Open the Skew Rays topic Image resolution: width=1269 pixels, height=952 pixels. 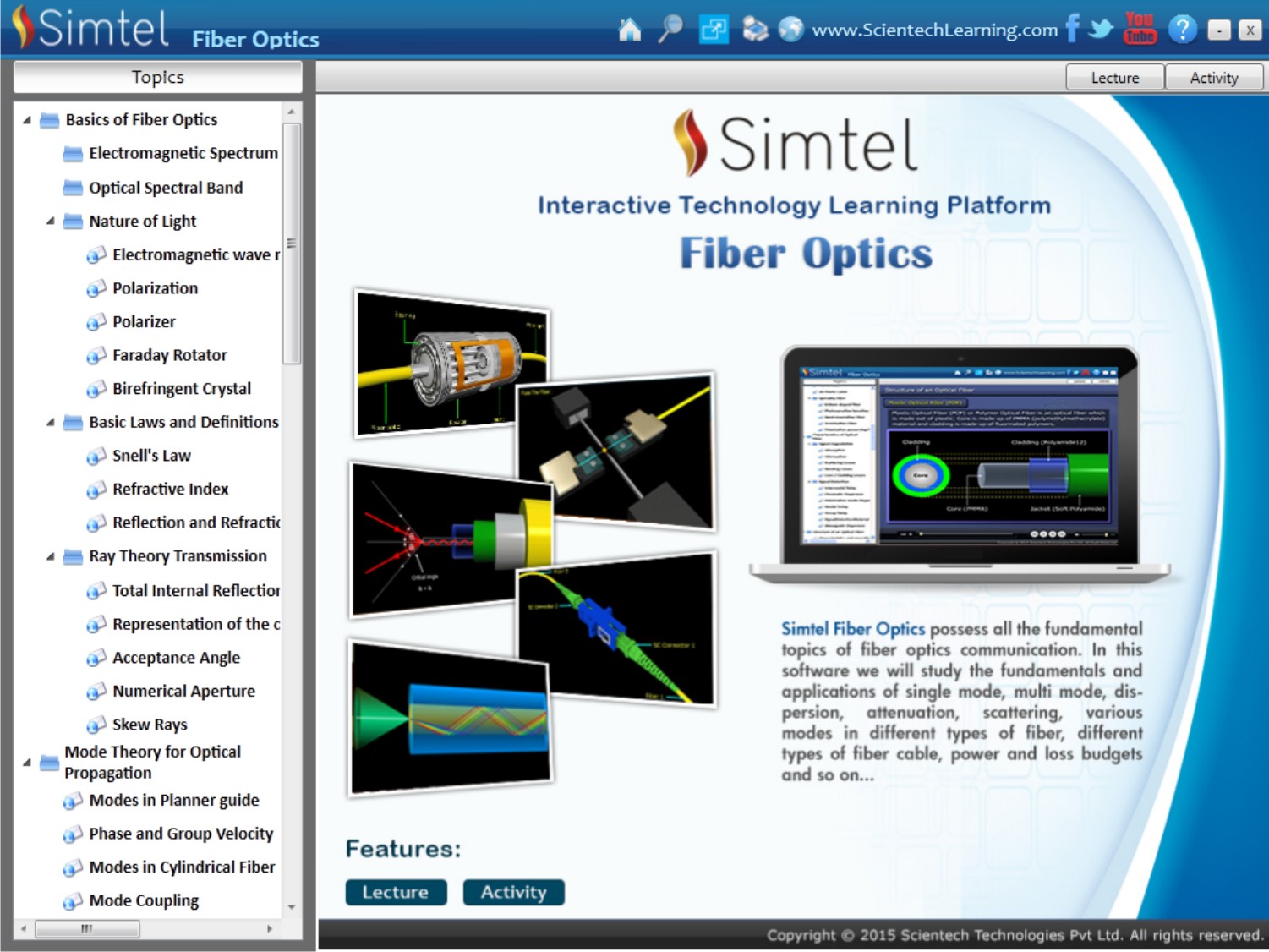[150, 725]
